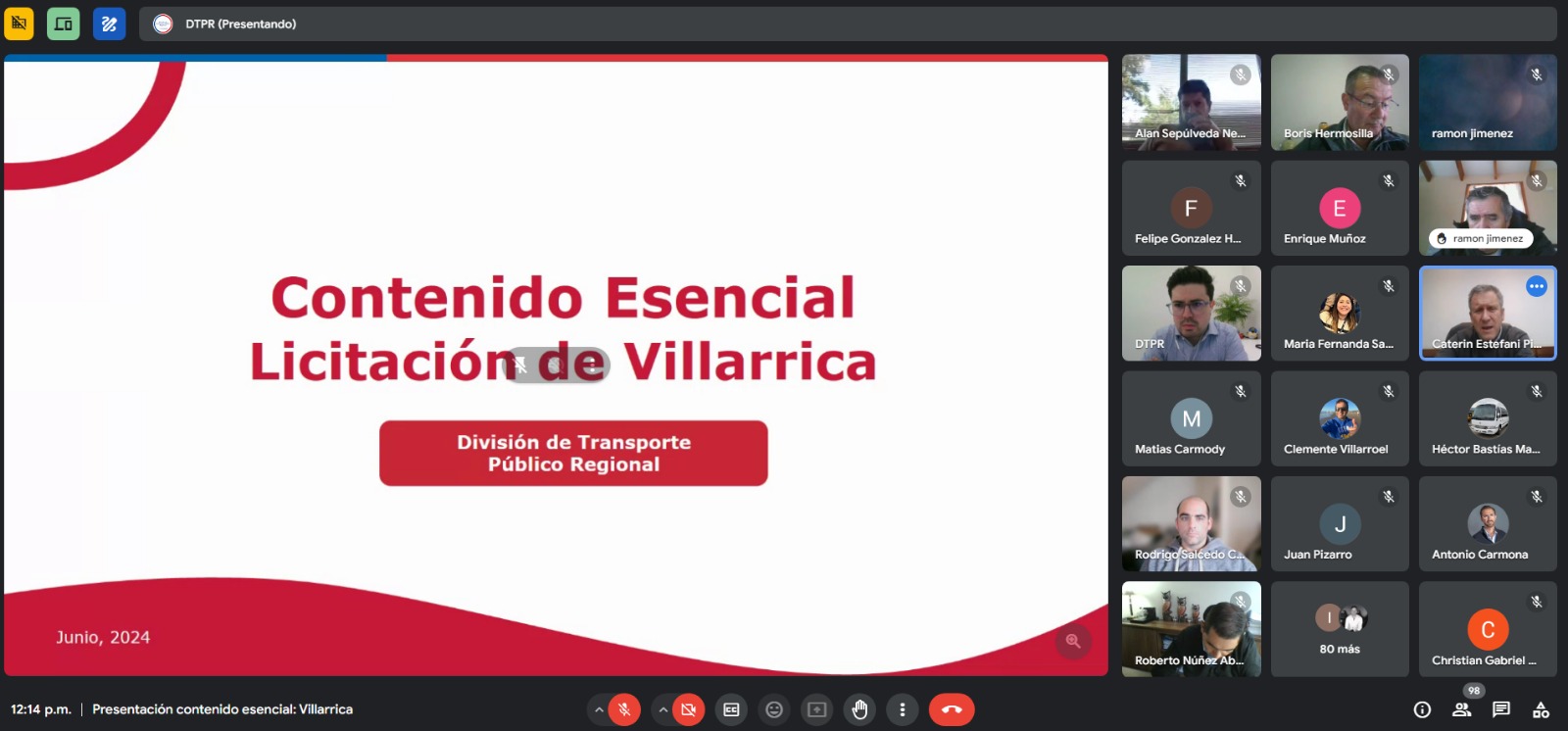Show the participants list

pyautogui.click(x=1461, y=709)
